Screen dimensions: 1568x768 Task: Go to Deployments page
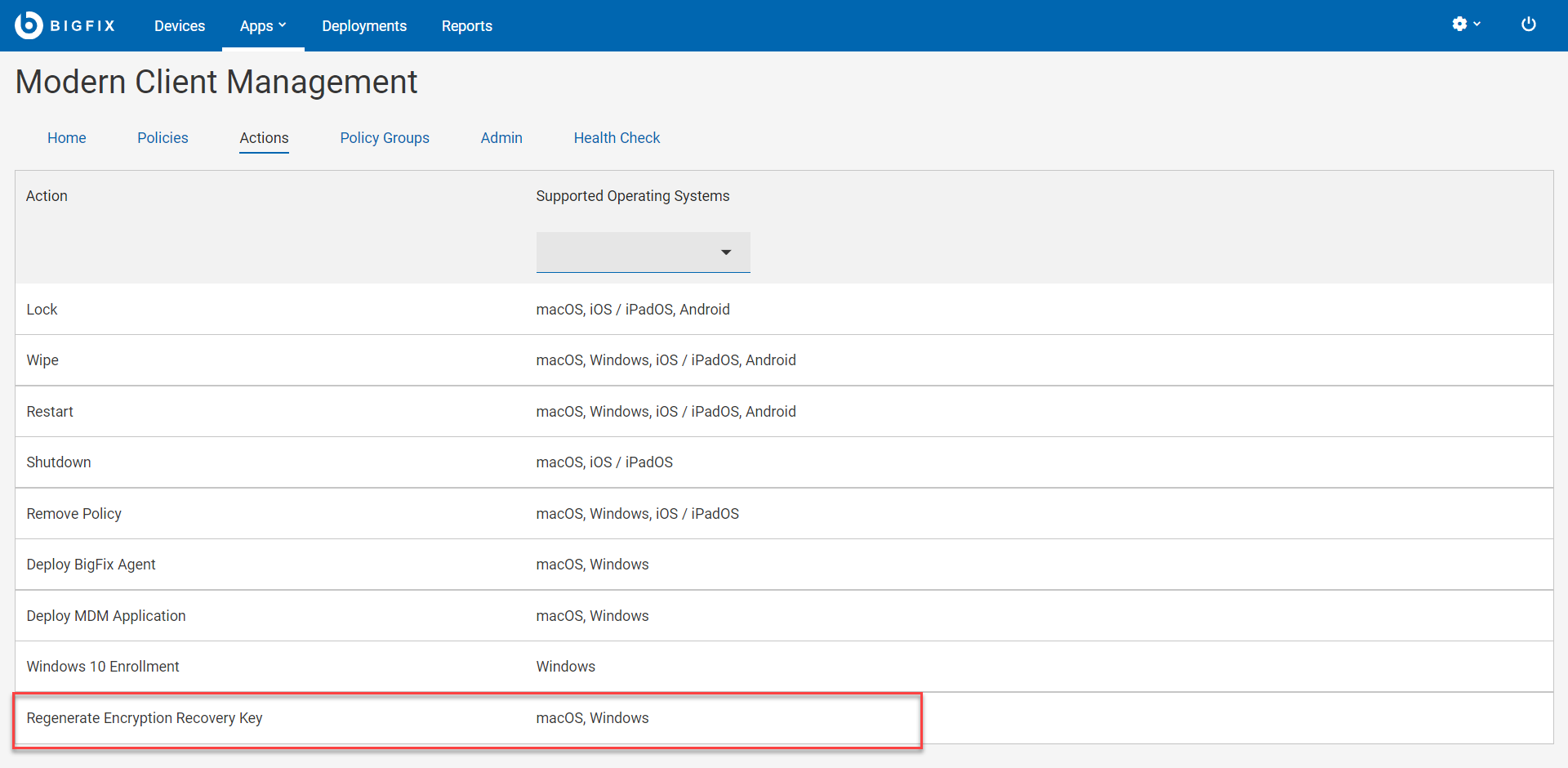click(x=364, y=26)
